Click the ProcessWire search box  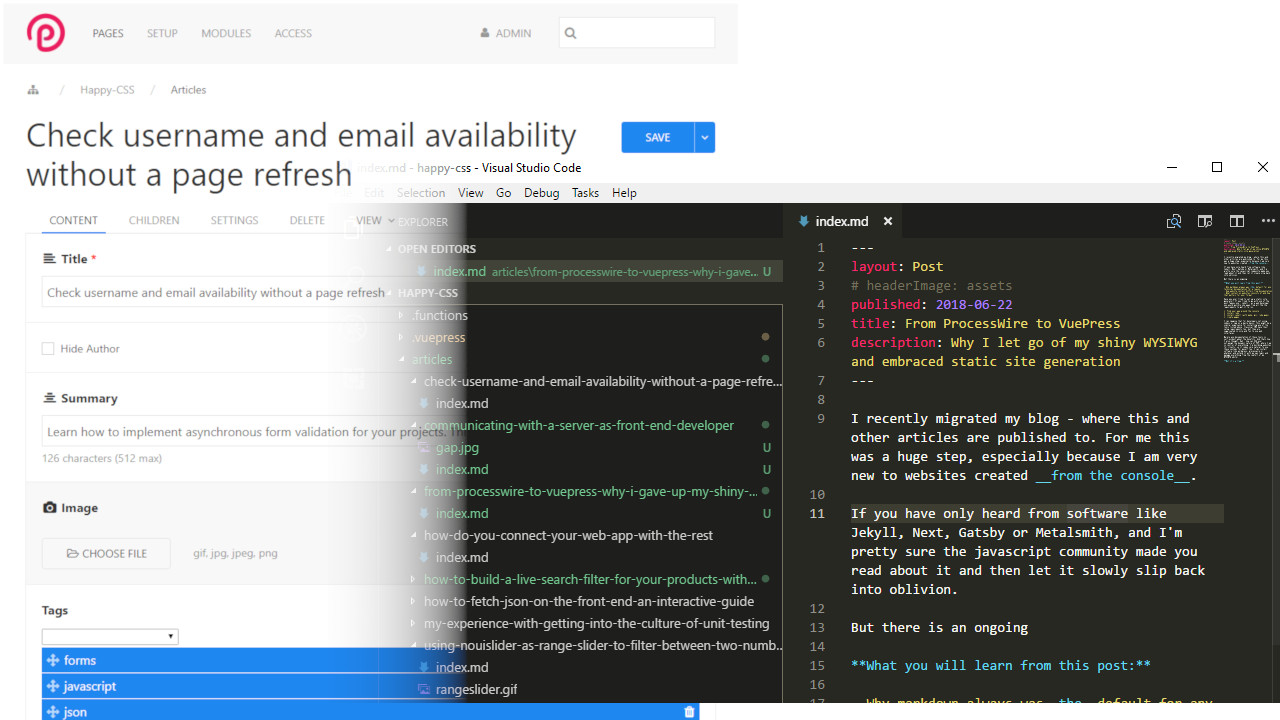tap(637, 33)
